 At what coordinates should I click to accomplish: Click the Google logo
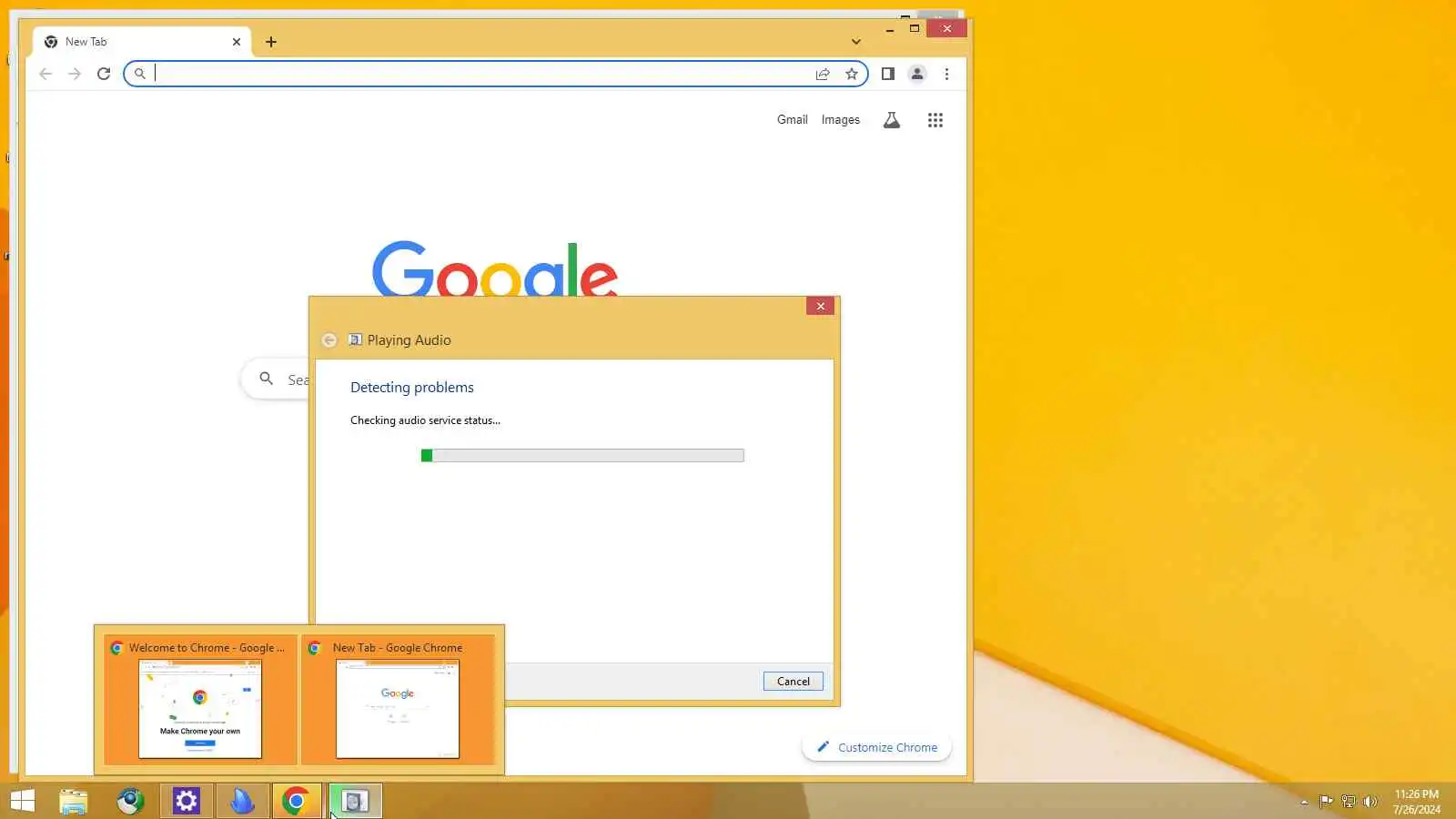495,269
